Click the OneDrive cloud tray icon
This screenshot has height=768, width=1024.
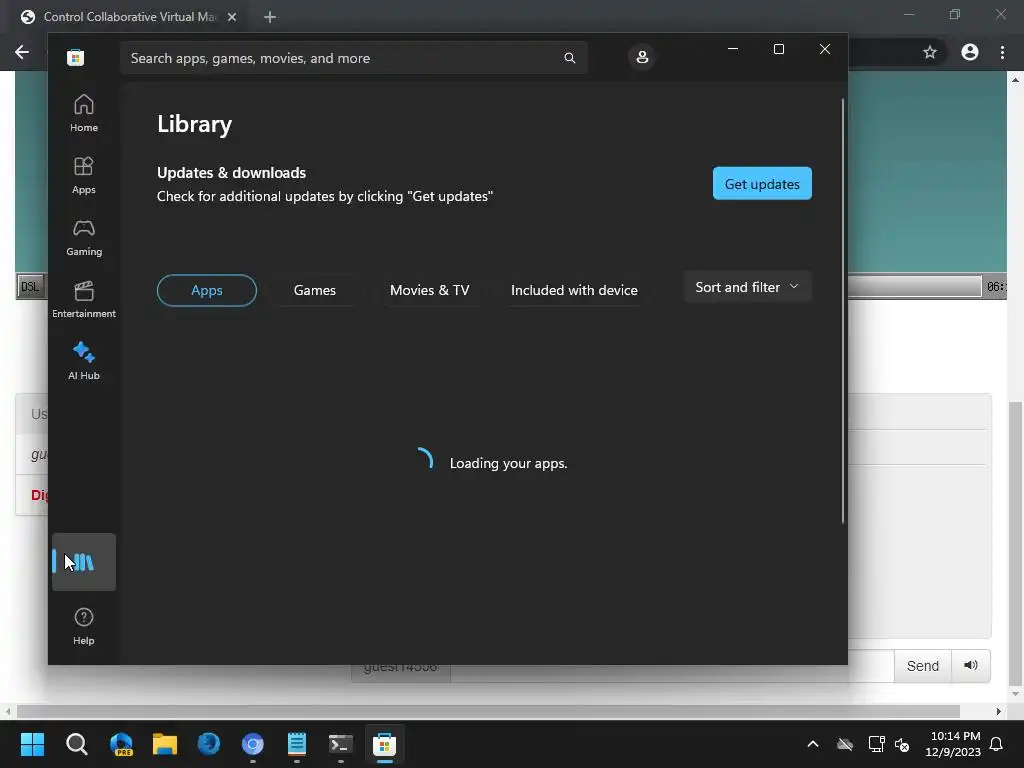coord(845,744)
